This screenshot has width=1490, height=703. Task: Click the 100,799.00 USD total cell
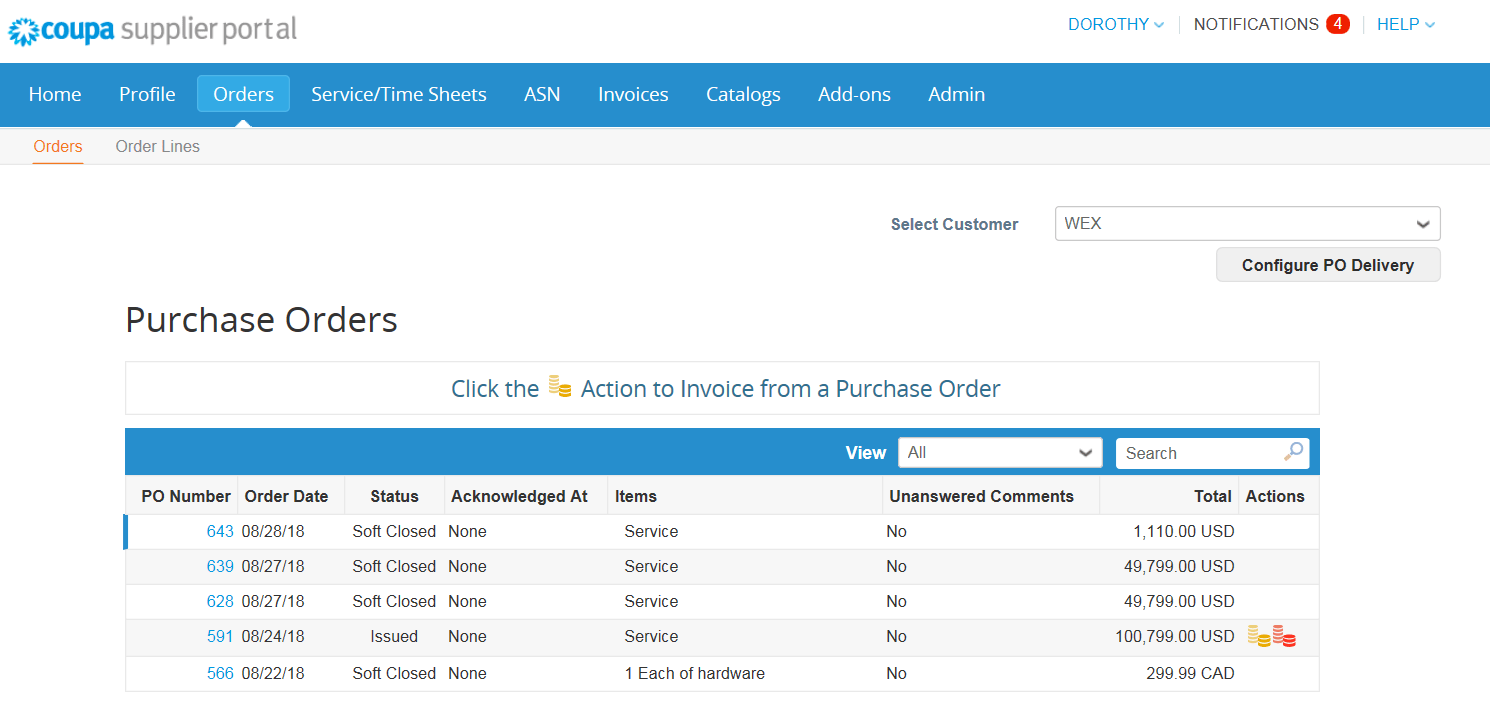pos(1175,636)
